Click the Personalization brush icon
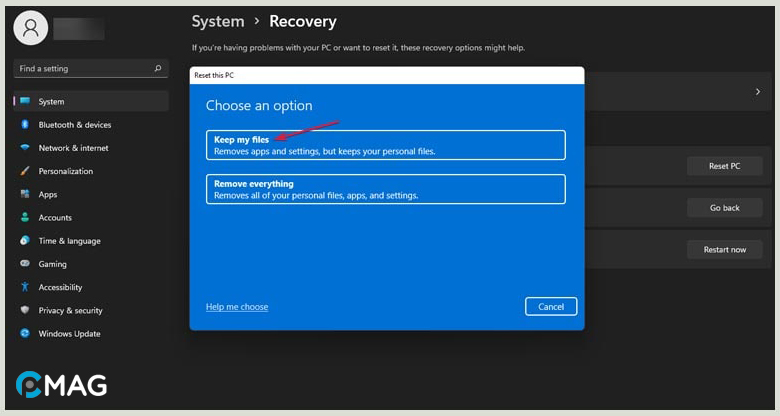This screenshot has height=416, width=780. tap(25, 171)
